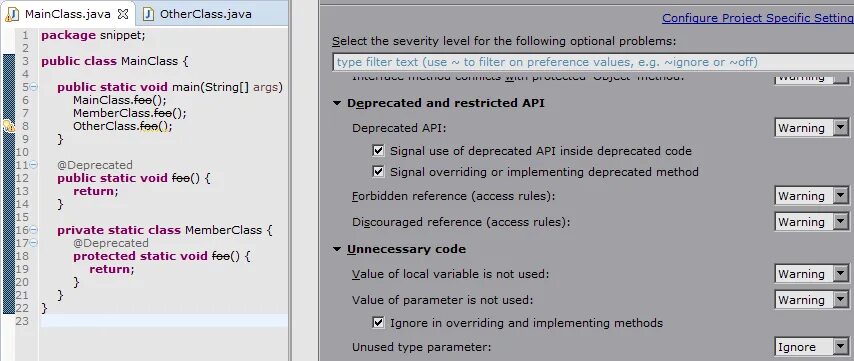Click the type filter text field
The height and width of the screenshot is (361, 854).
point(593,62)
